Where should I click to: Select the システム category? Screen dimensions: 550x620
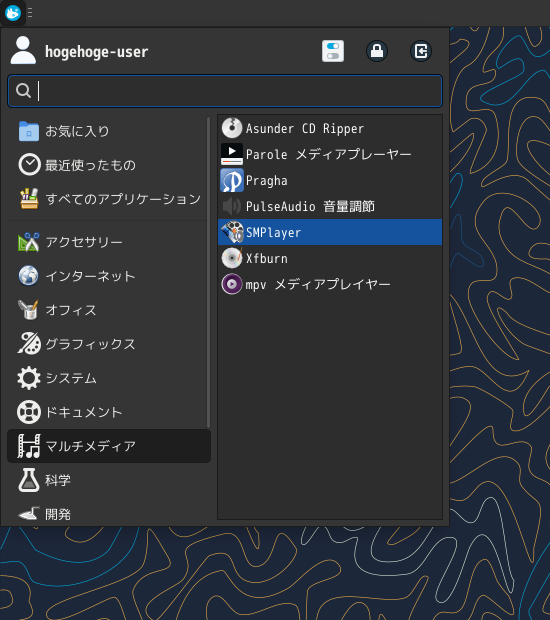[107, 378]
